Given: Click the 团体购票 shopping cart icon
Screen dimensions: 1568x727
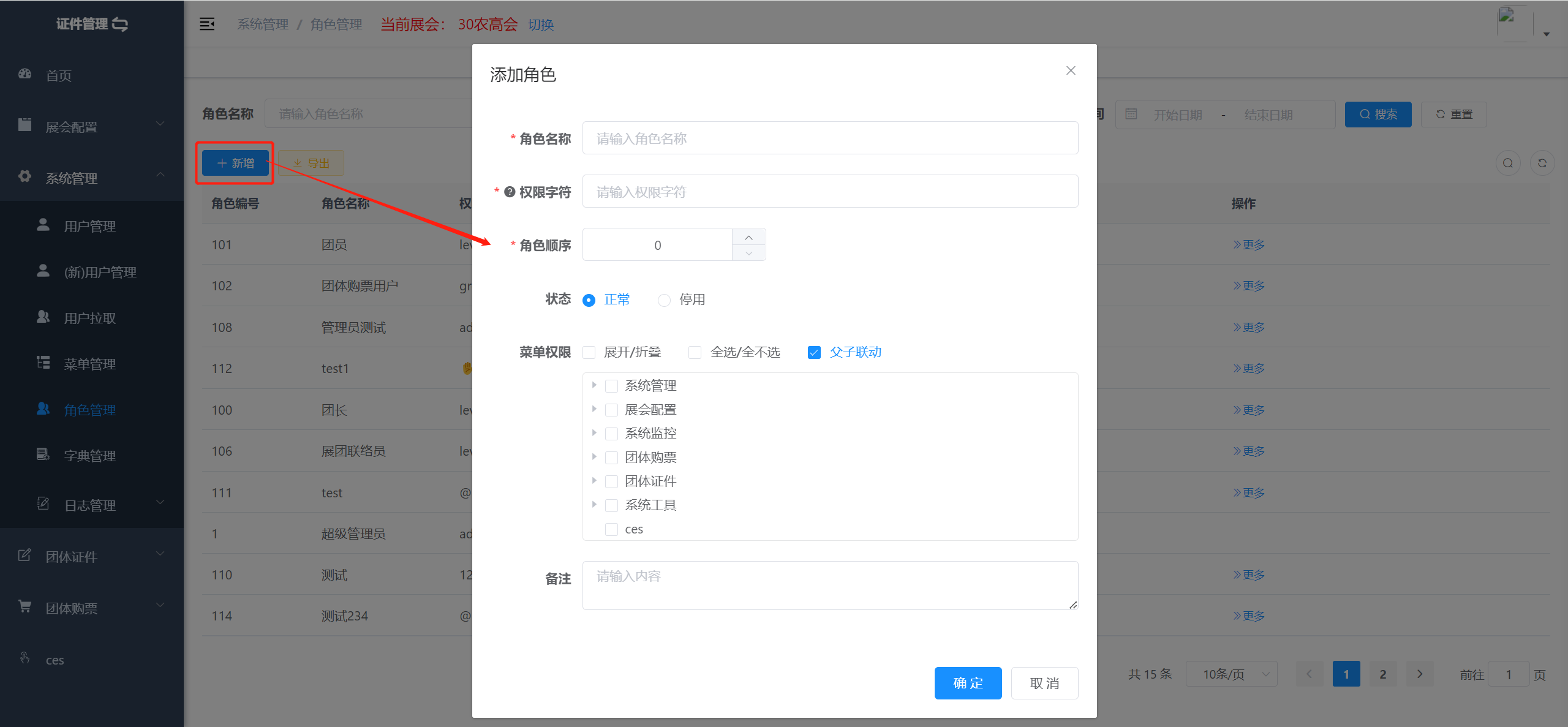Looking at the screenshot, I should click(25, 606).
